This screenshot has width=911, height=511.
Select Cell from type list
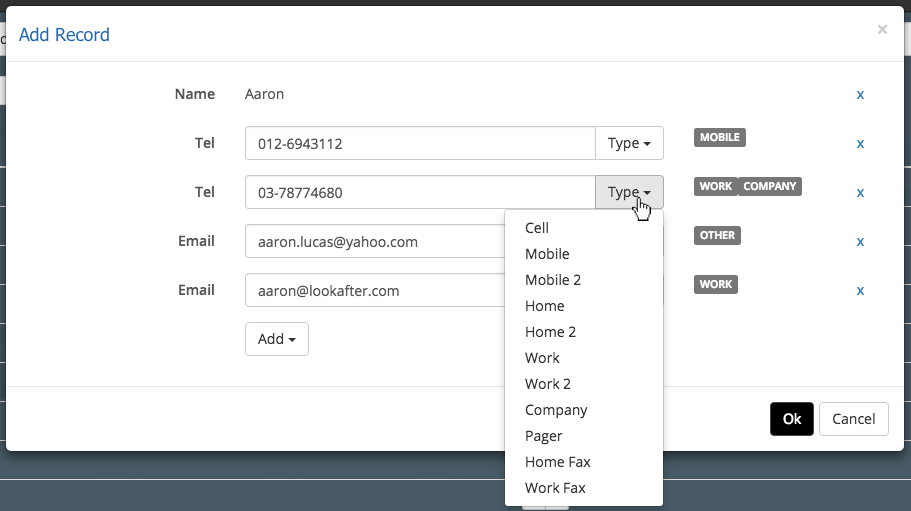coord(537,228)
